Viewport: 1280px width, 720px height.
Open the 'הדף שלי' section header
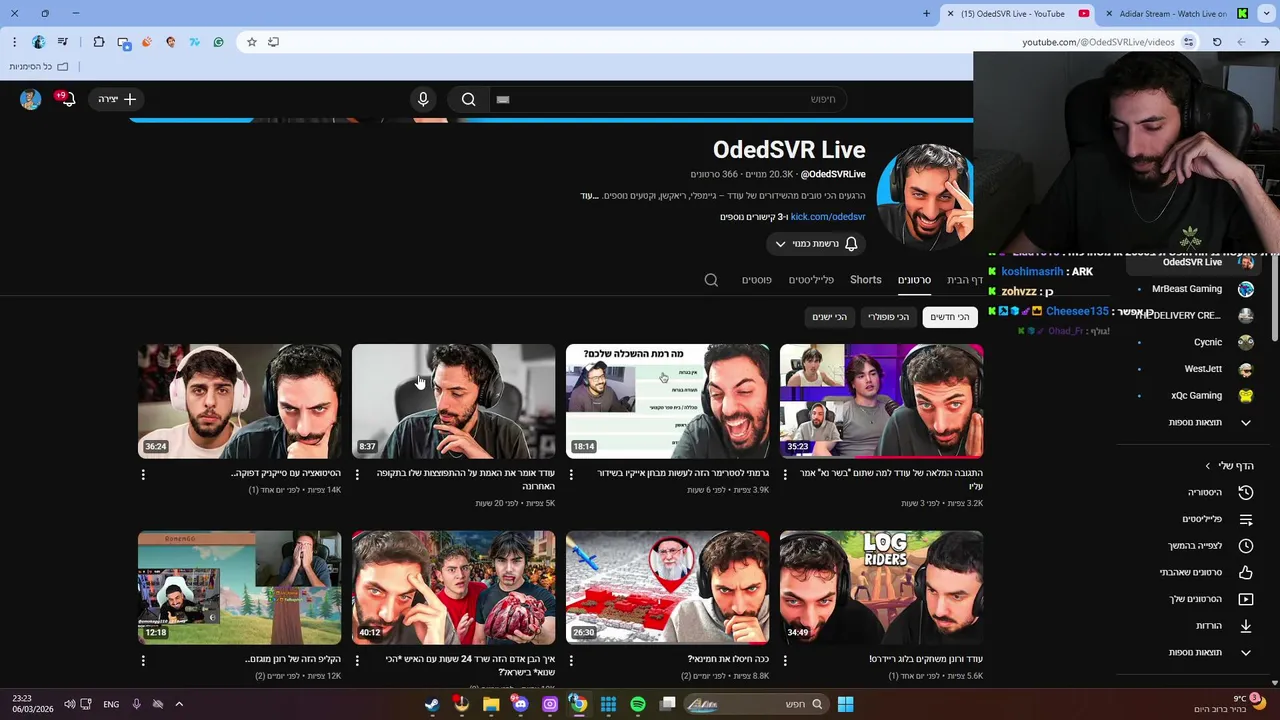(x=1229, y=466)
